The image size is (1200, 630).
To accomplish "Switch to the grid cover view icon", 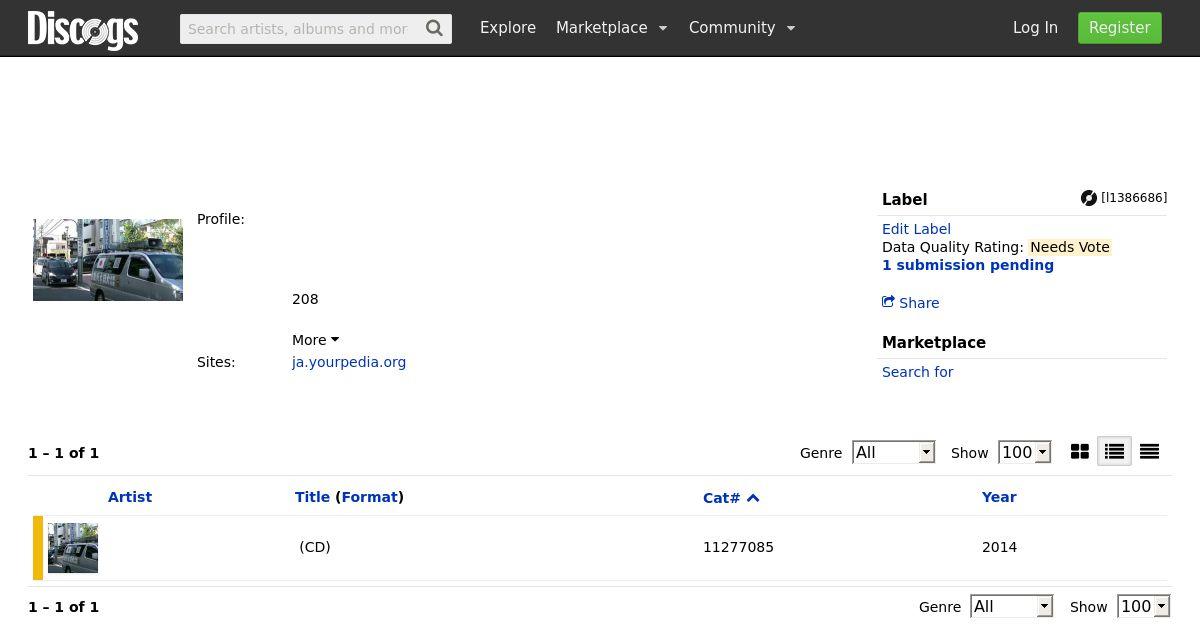I will pos(1080,452).
